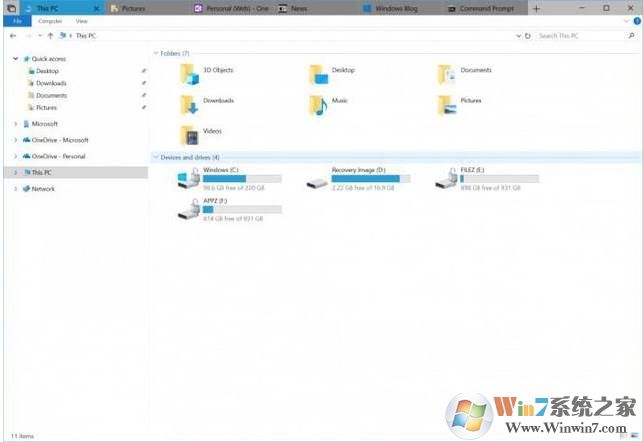Viewport: 643px width, 442px height.
Task: Add a new tab with plus button
Action: pyautogui.click(x=536, y=8)
